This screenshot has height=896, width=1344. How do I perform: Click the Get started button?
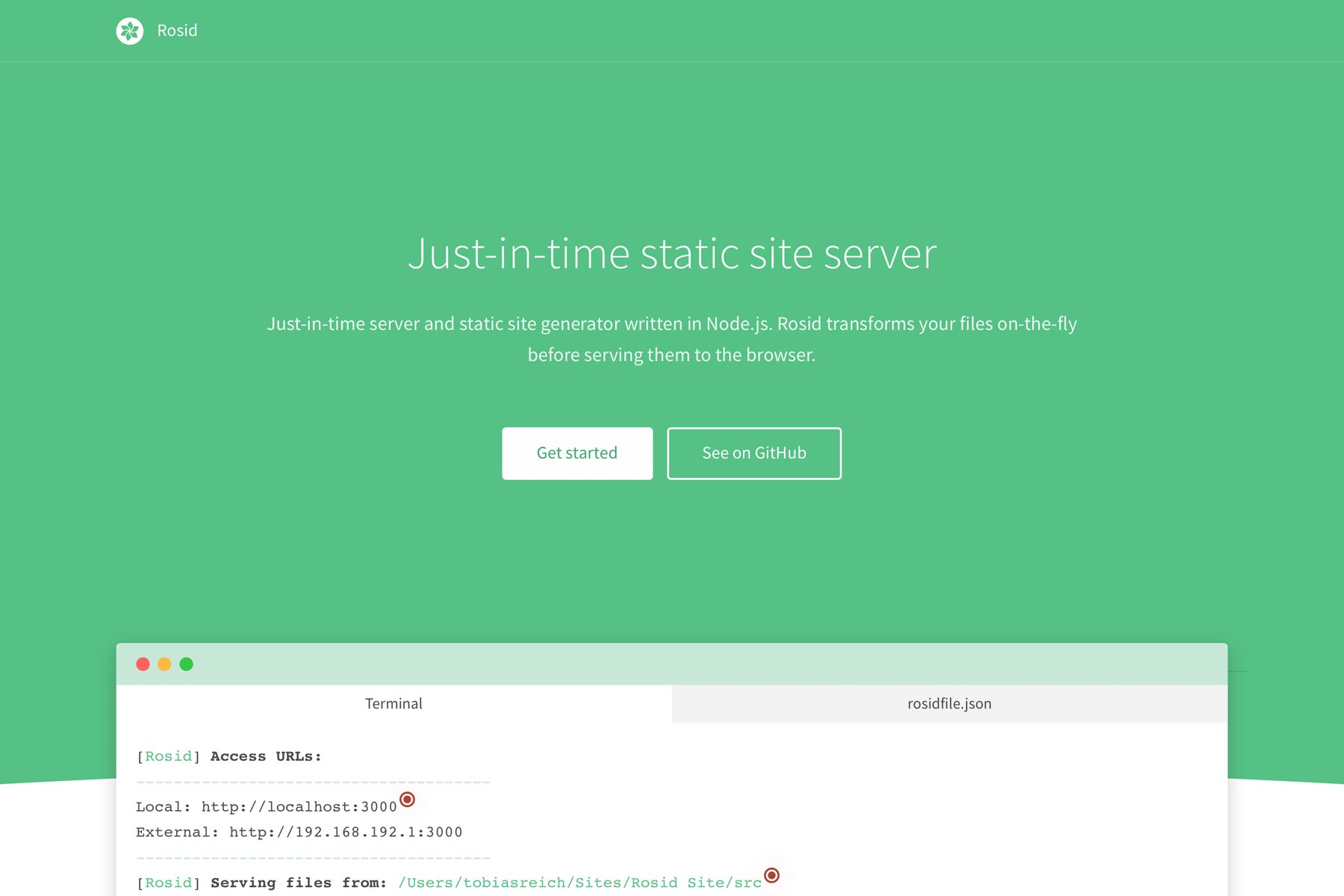pyautogui.click(x=577, y=453)
